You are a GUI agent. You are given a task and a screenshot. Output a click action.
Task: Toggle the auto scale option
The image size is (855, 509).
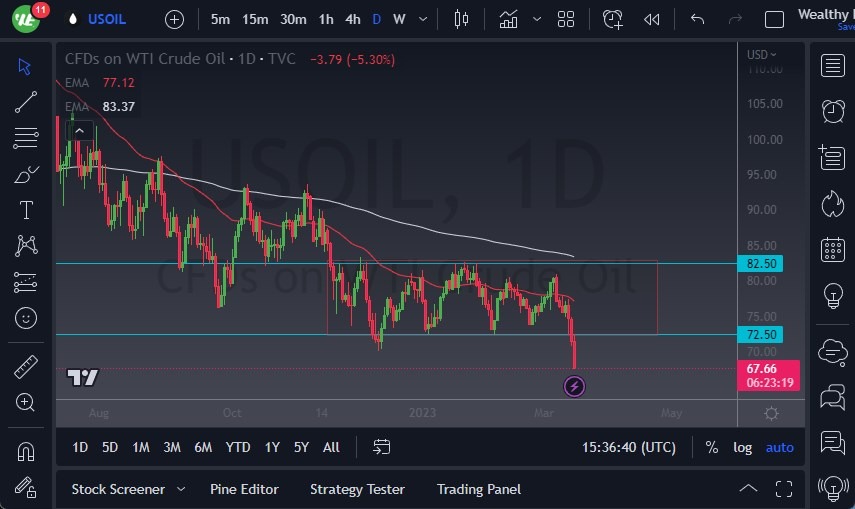tap(780, 447)
